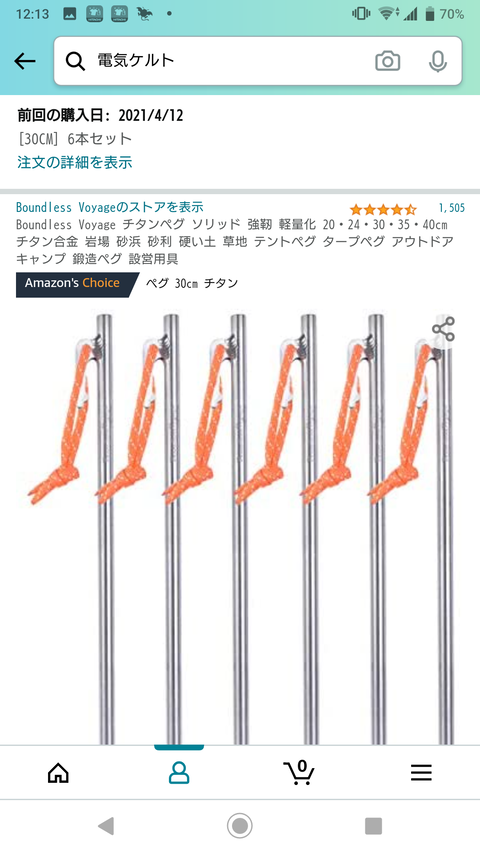This screenshot has height=853, width=480.
Task: Tap Android back navigation button
Action: coord(106,826)
